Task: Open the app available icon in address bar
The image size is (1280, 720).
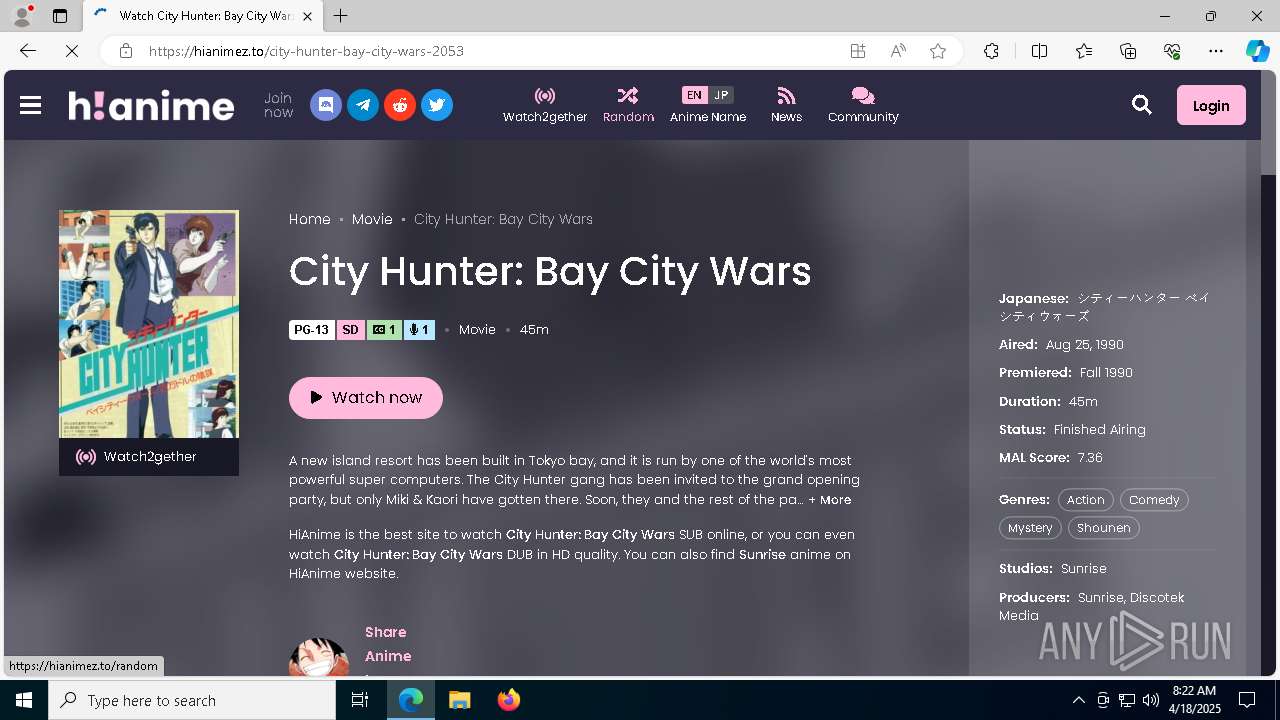Action: (858, 51)
